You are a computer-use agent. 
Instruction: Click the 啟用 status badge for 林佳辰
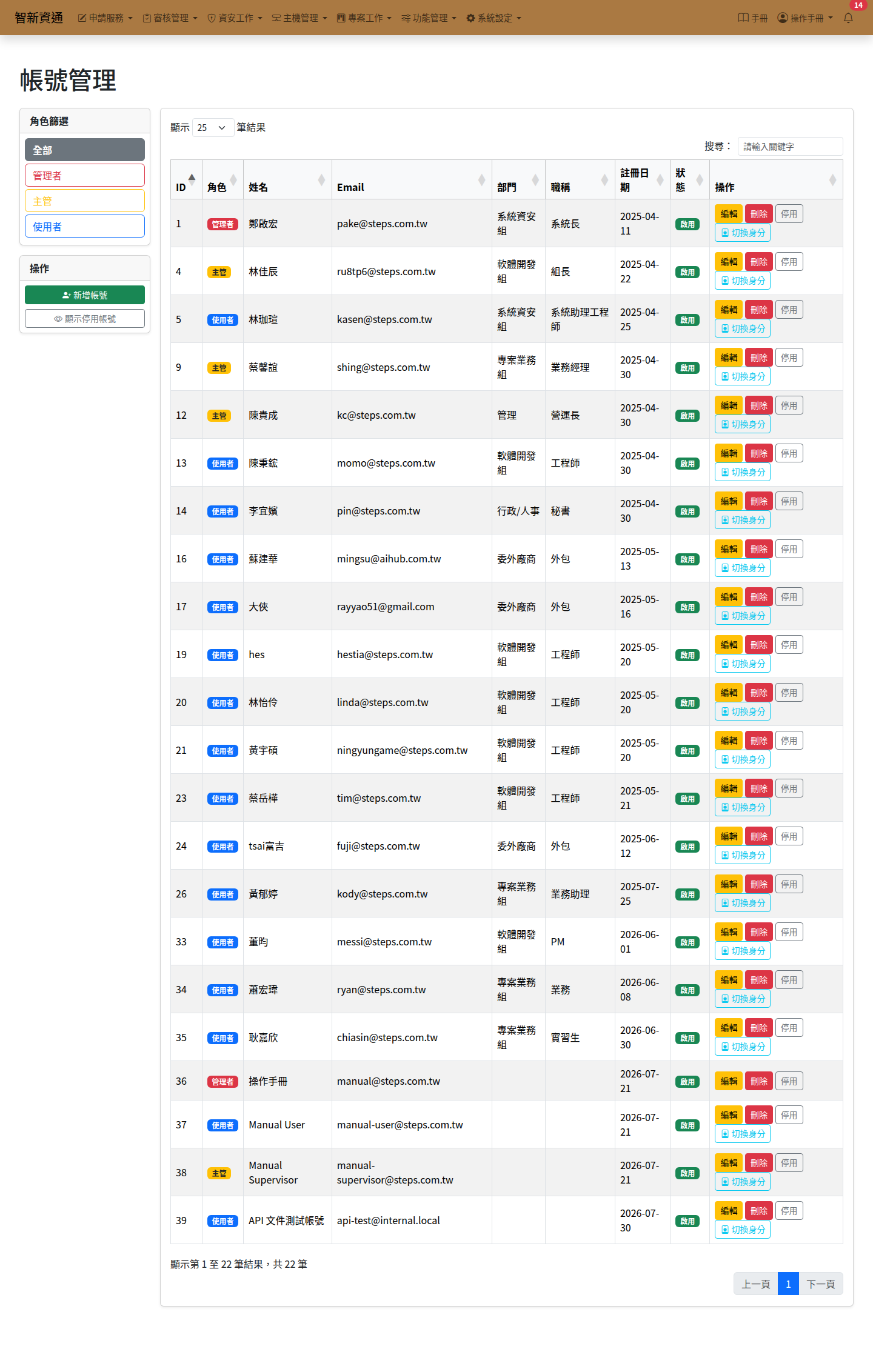(x=687, y=272)
